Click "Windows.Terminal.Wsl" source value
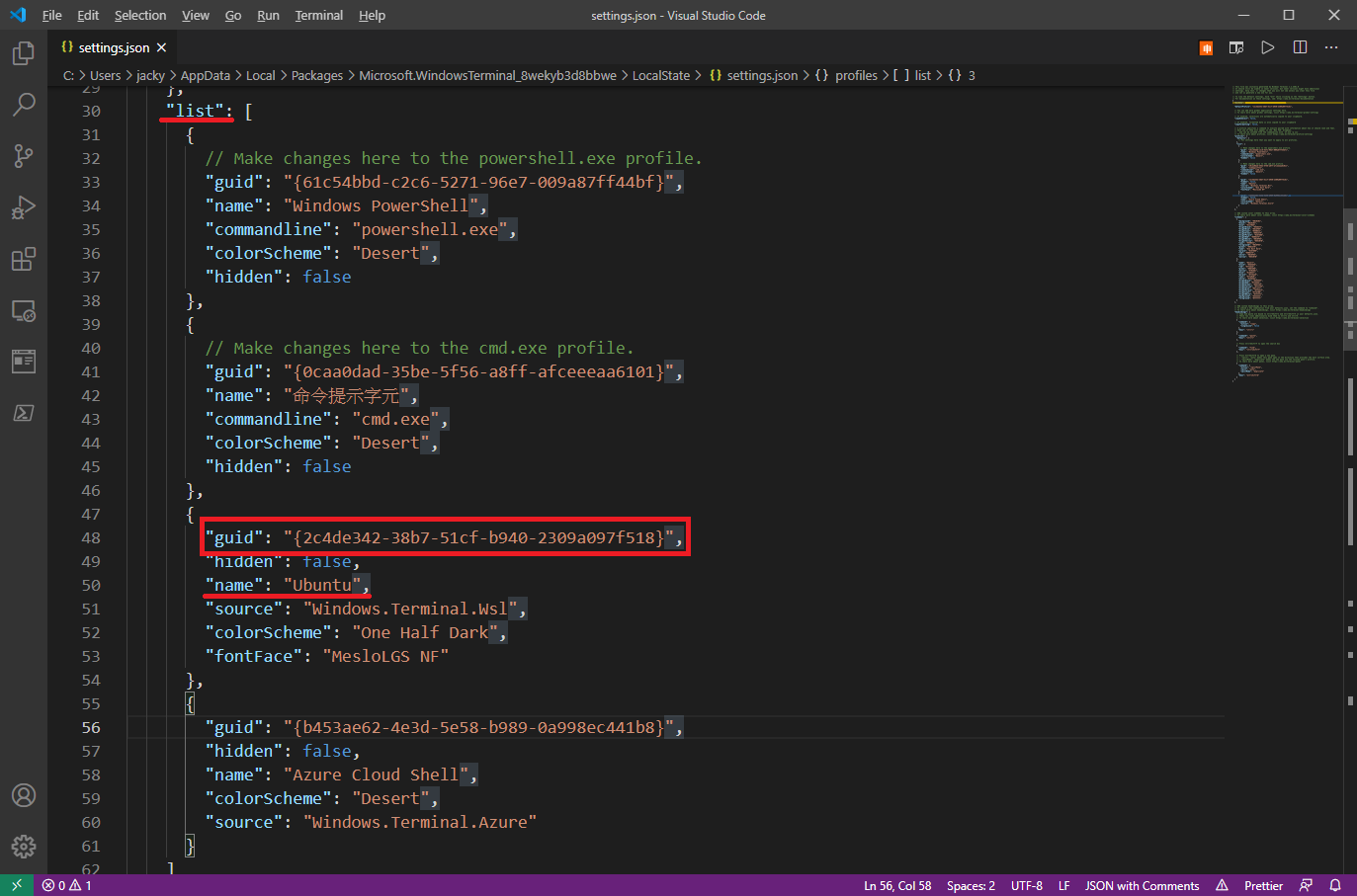This screenshot has width=1357, height=896. 410,609
